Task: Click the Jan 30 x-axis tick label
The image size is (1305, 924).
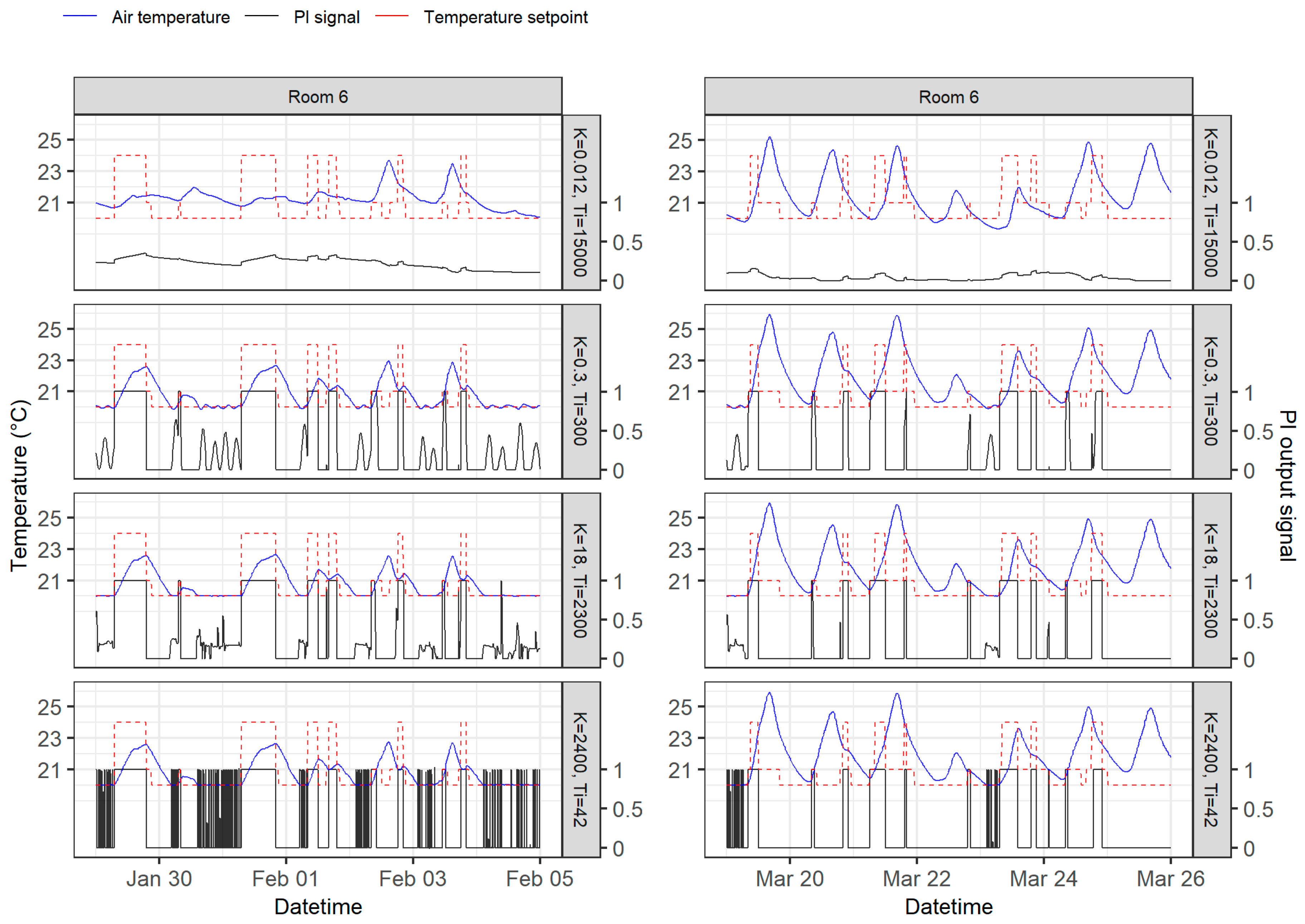Action: [159, 879]
